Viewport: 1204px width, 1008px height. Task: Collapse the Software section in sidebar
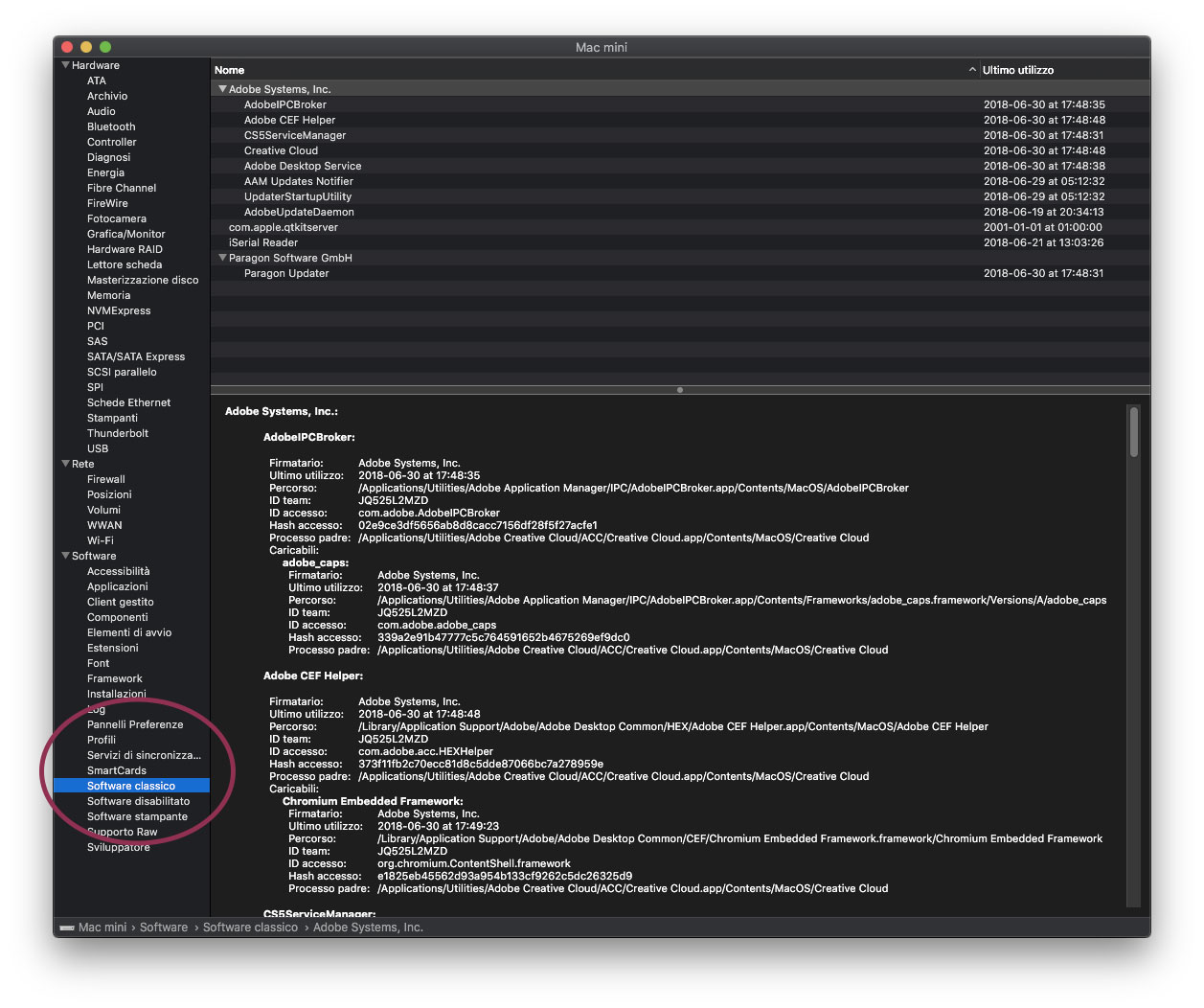coord(65,556)
